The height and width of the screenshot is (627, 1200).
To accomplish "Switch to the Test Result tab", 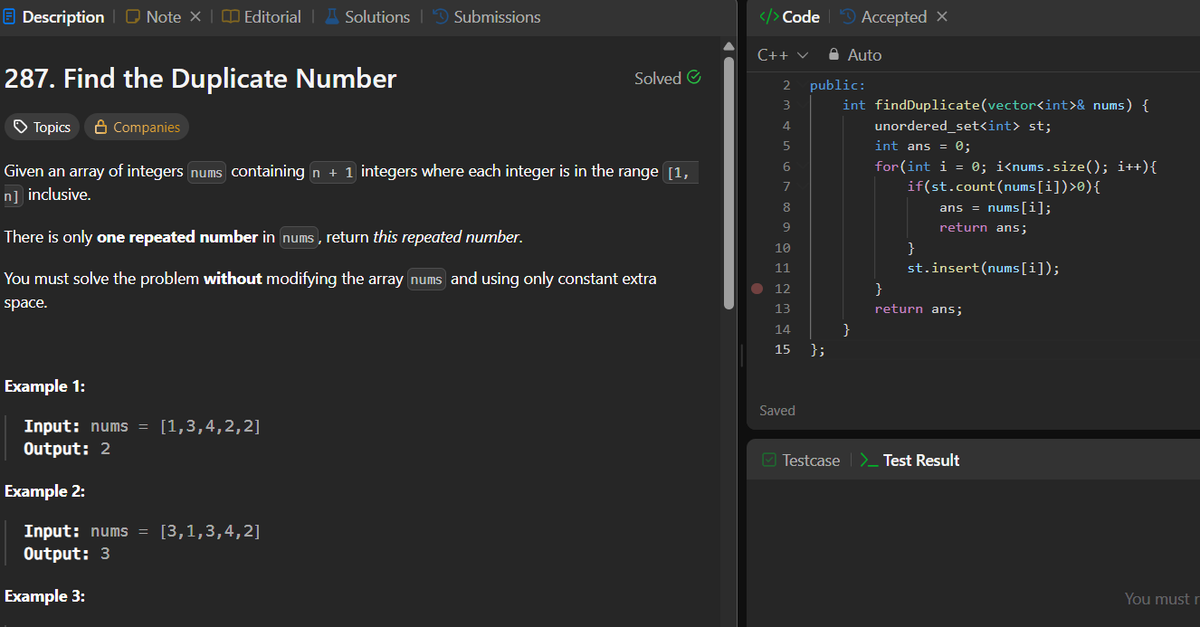I will pyautogui.click(x=910, y=460).
